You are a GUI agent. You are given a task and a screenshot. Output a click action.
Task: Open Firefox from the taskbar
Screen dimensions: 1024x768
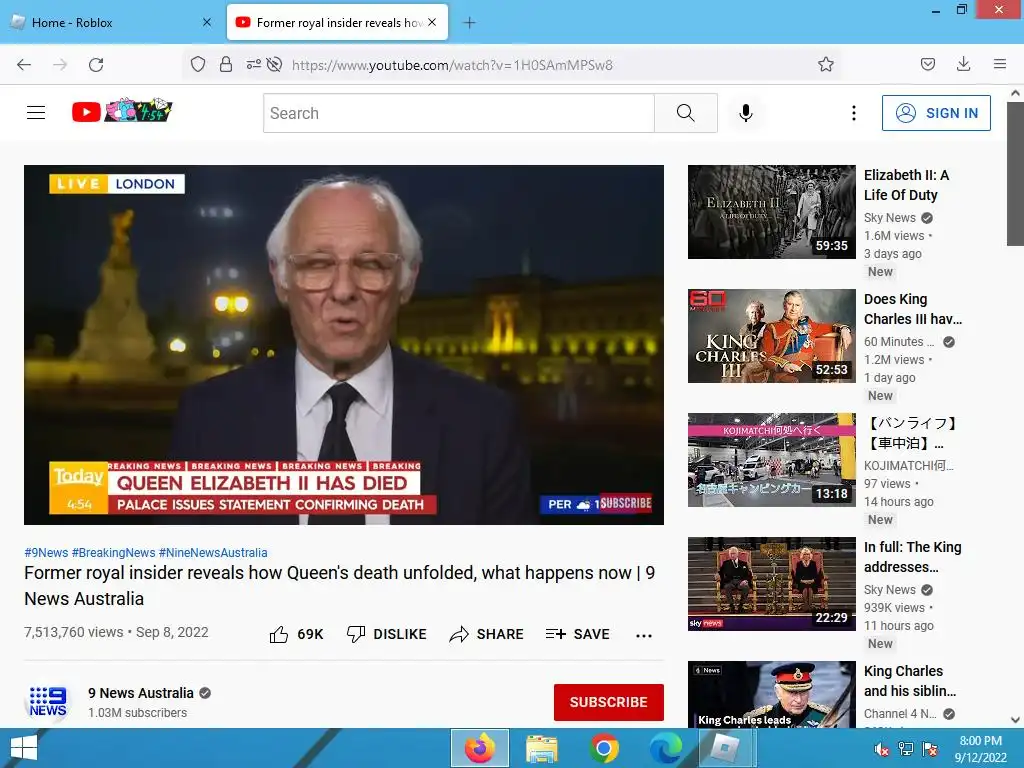click(x=480, y=748)
